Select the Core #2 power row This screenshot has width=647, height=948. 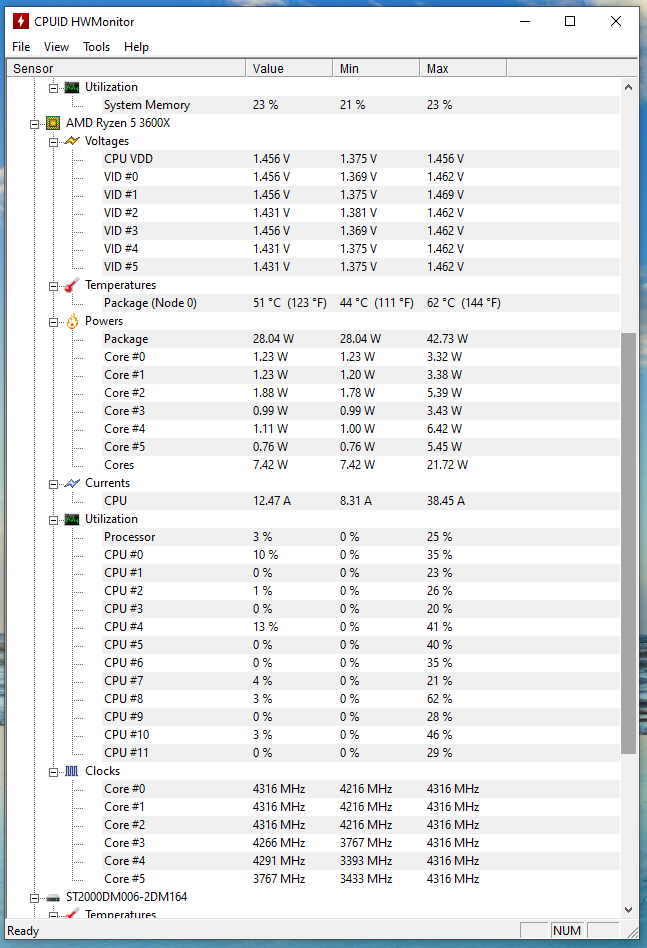pyautogui.click(x=361, y=393)
